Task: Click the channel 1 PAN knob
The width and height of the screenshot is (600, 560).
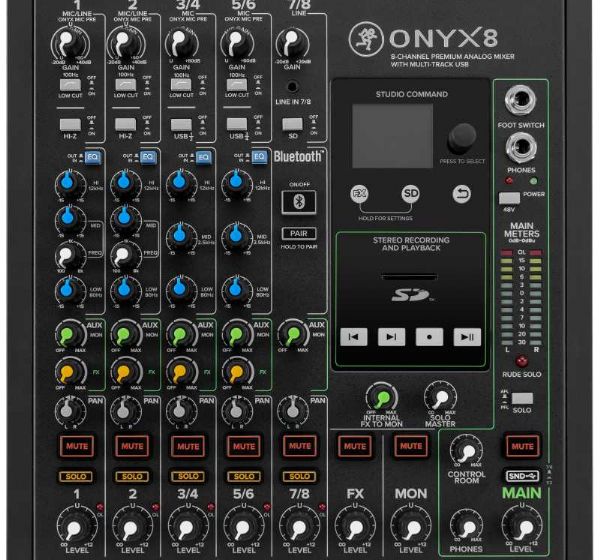Action: click(x=70, y=411)
